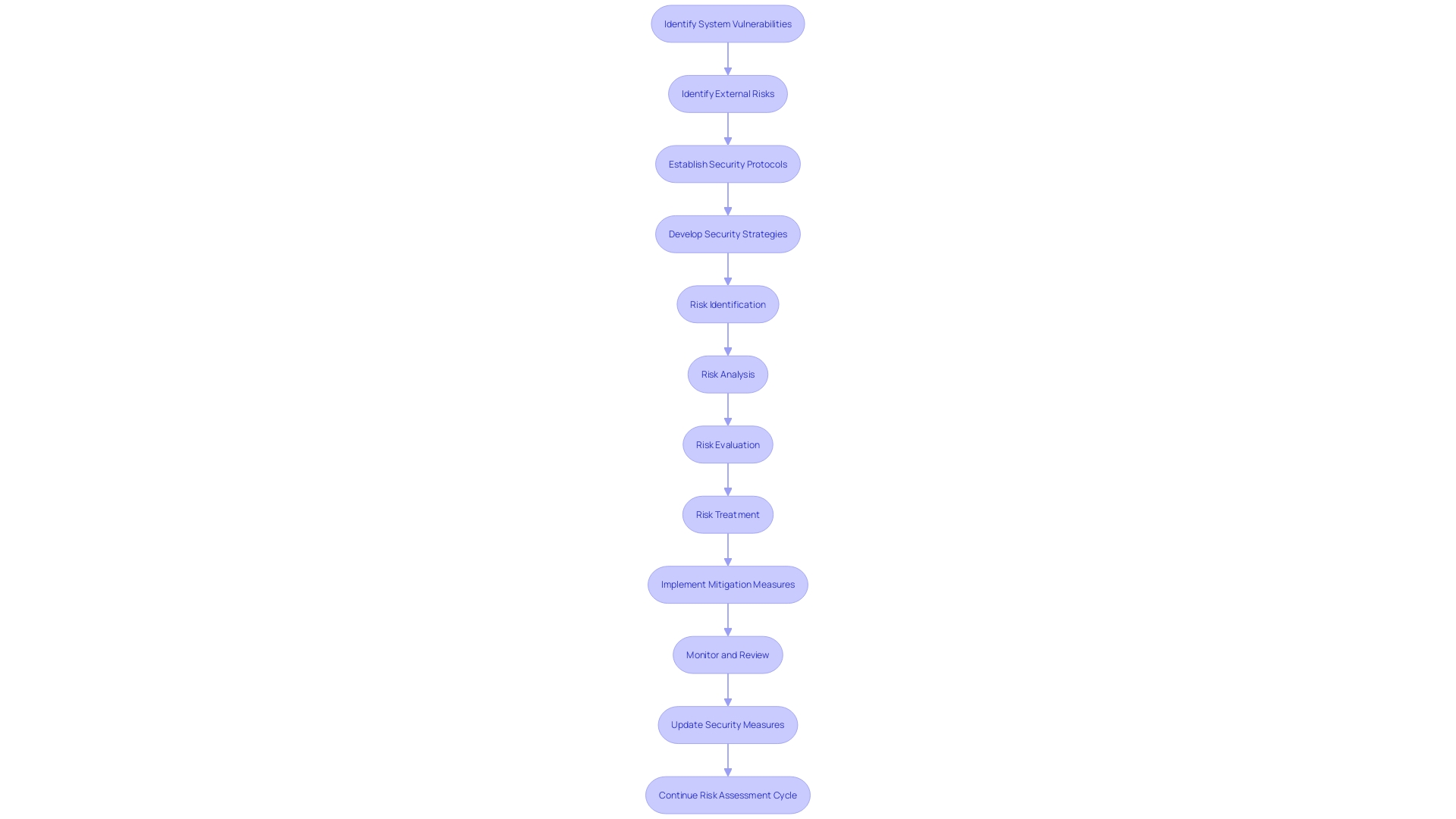Click the Identify System Vulnerabilities node
The height and width of the screenshot is (819, 1456).
pyautogui.click(x=728, y=24)
